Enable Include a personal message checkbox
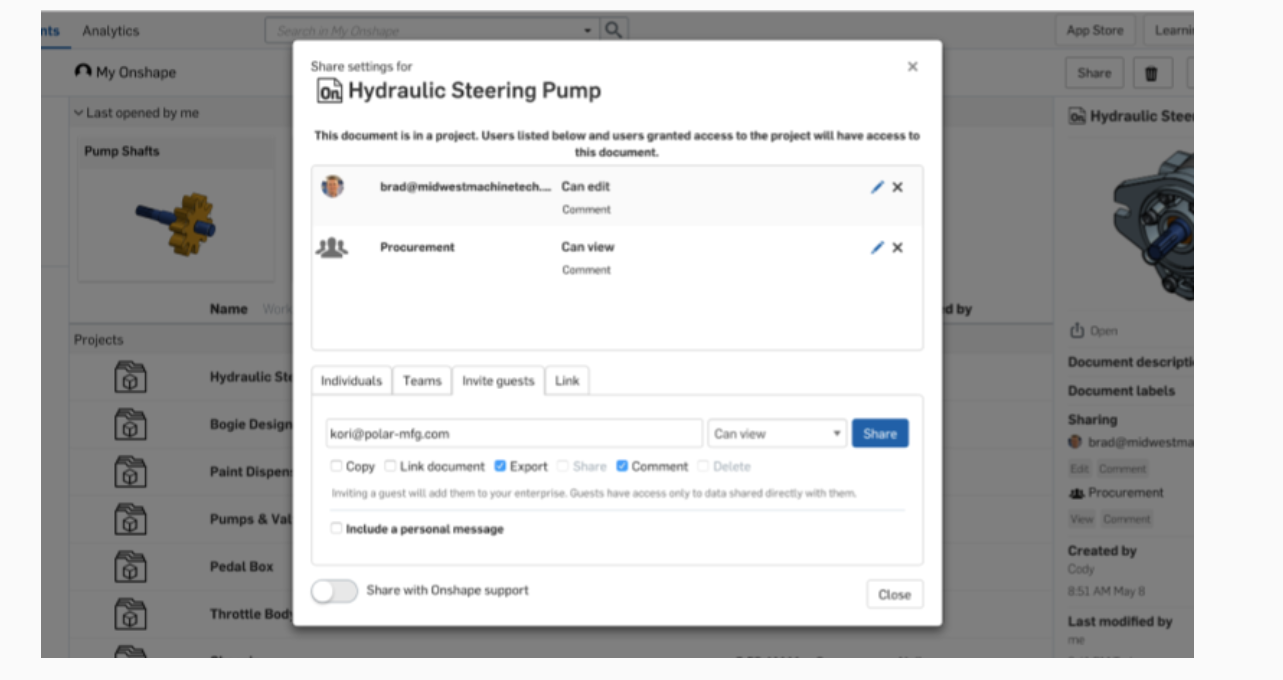Viewport: 1283px width, 680px height. (x=336, y=528)
